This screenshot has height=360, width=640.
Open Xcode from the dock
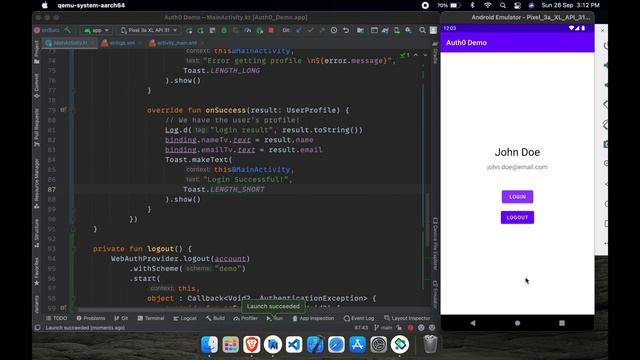[x=316, y=344]
